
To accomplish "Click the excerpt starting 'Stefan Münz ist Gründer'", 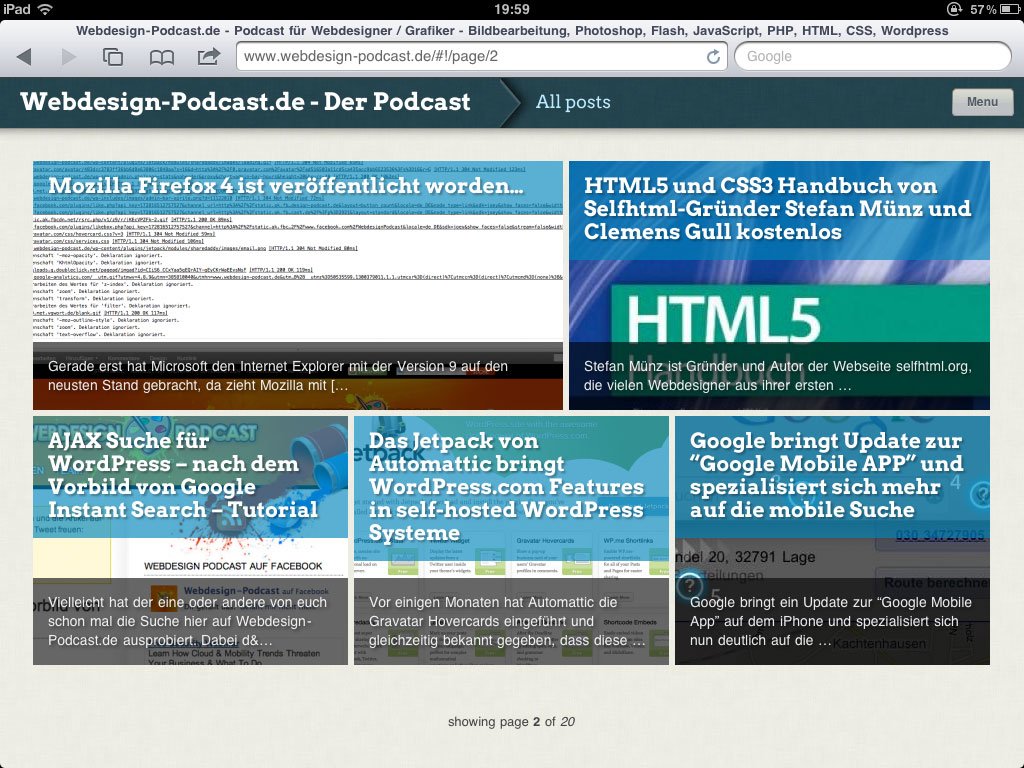I will pyautogui.click(x=777, y=376).
